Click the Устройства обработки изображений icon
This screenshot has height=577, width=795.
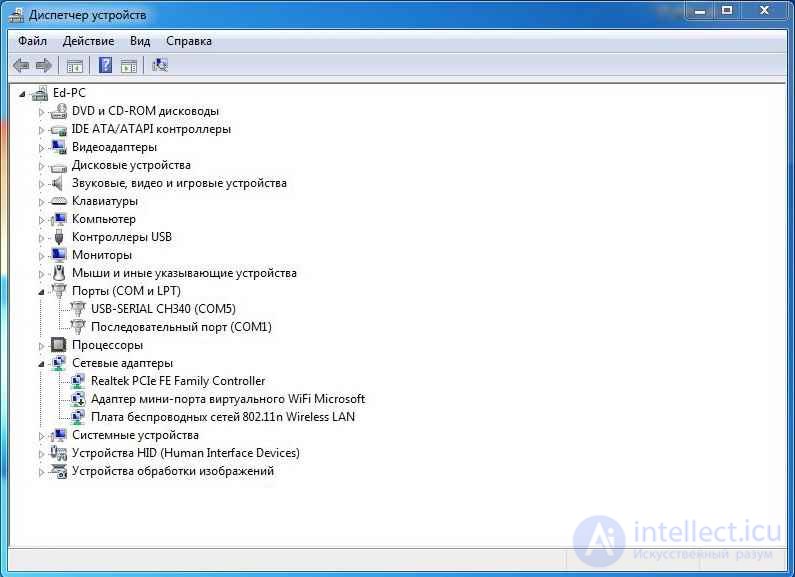tap(58, 471)
